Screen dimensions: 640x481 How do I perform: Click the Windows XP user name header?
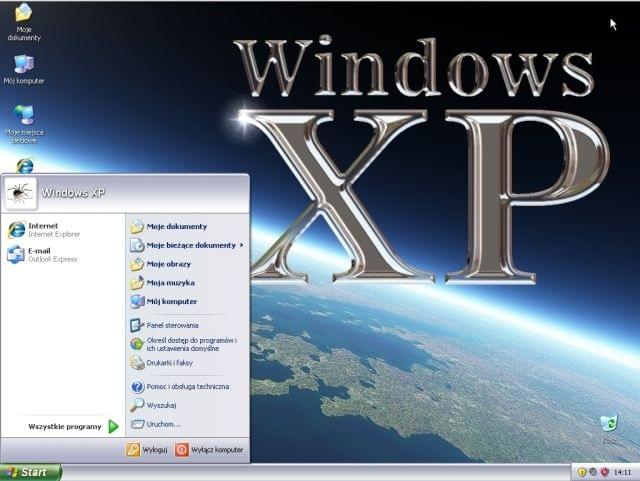point(73,192)
